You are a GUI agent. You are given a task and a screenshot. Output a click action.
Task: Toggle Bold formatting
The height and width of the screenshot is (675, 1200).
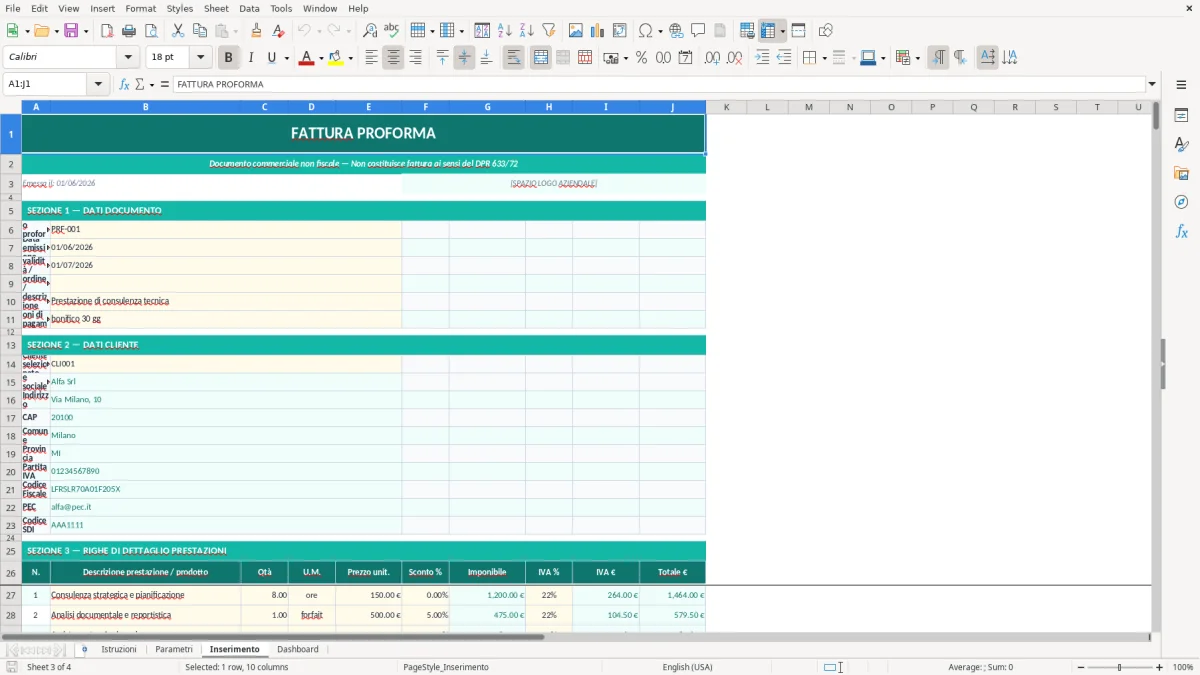tap(228, 58)
